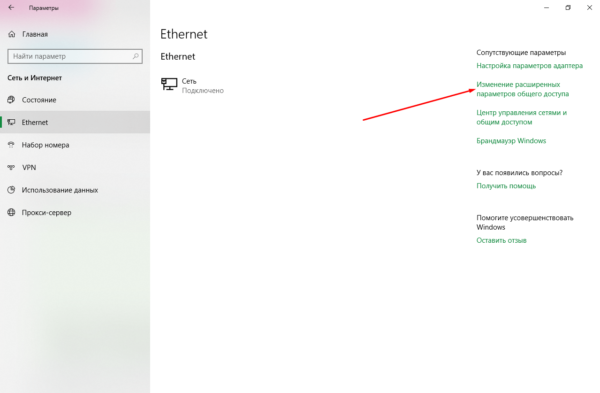Open Центр управления сетями и общим доступом
The width and height of the screenshot is (600, 393).
point(522,117)
